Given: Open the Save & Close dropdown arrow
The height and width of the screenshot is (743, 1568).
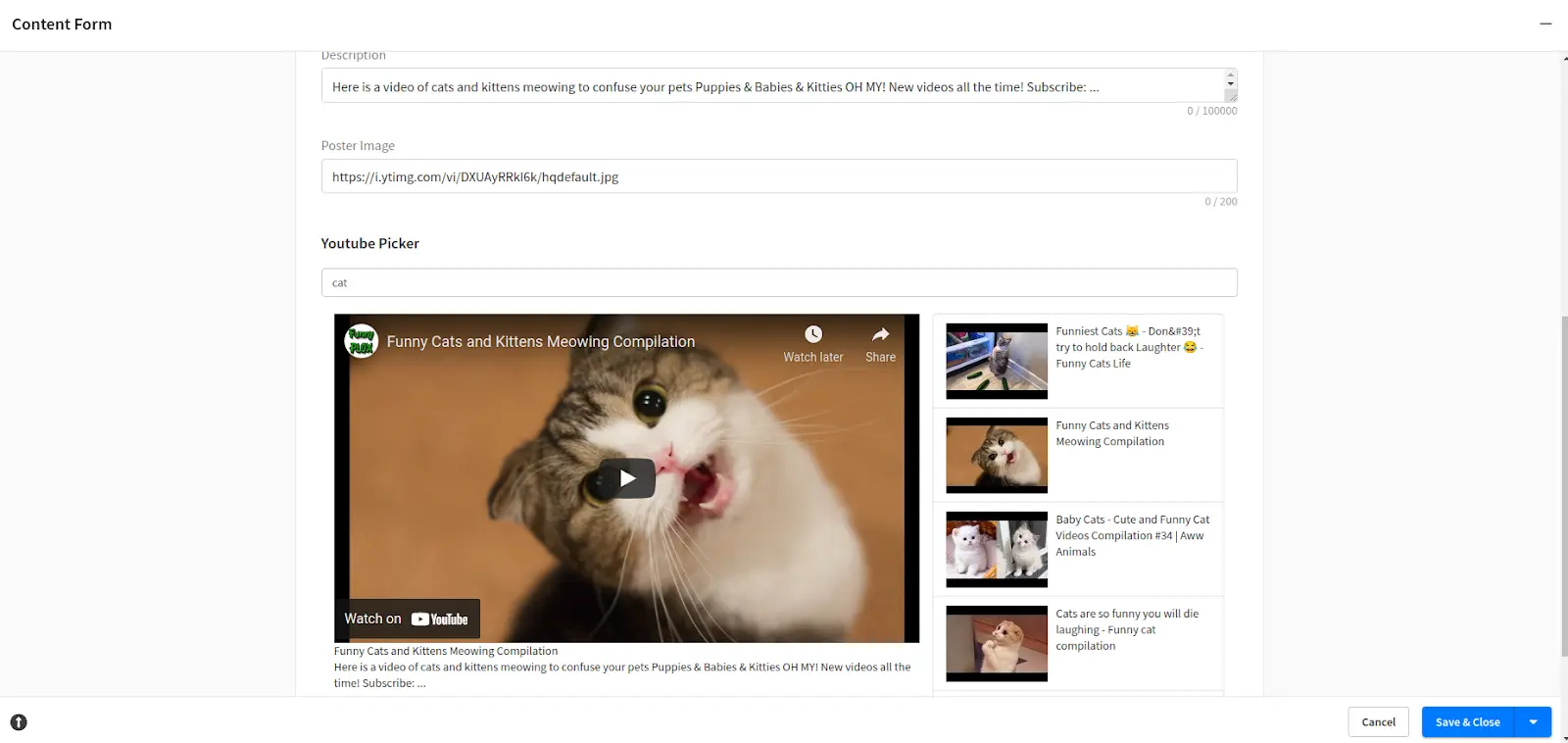Looking at the screenshot, I should click(1533, 722).
